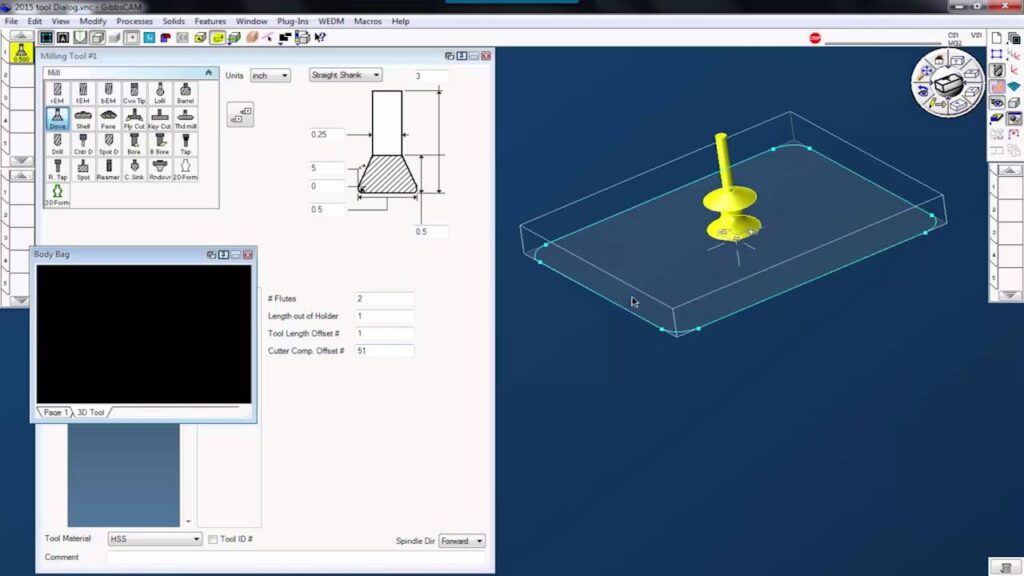Choose the Lolli lollipop cutter tool type
Image resolution: width=1024 pixels, height=576 pixels.
pyautogui.click(x=160, y=93)
